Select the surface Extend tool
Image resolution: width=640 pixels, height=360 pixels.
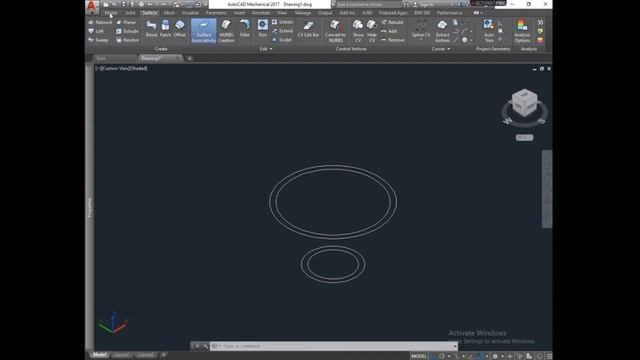pyautogui.click(x=282, y=31)
